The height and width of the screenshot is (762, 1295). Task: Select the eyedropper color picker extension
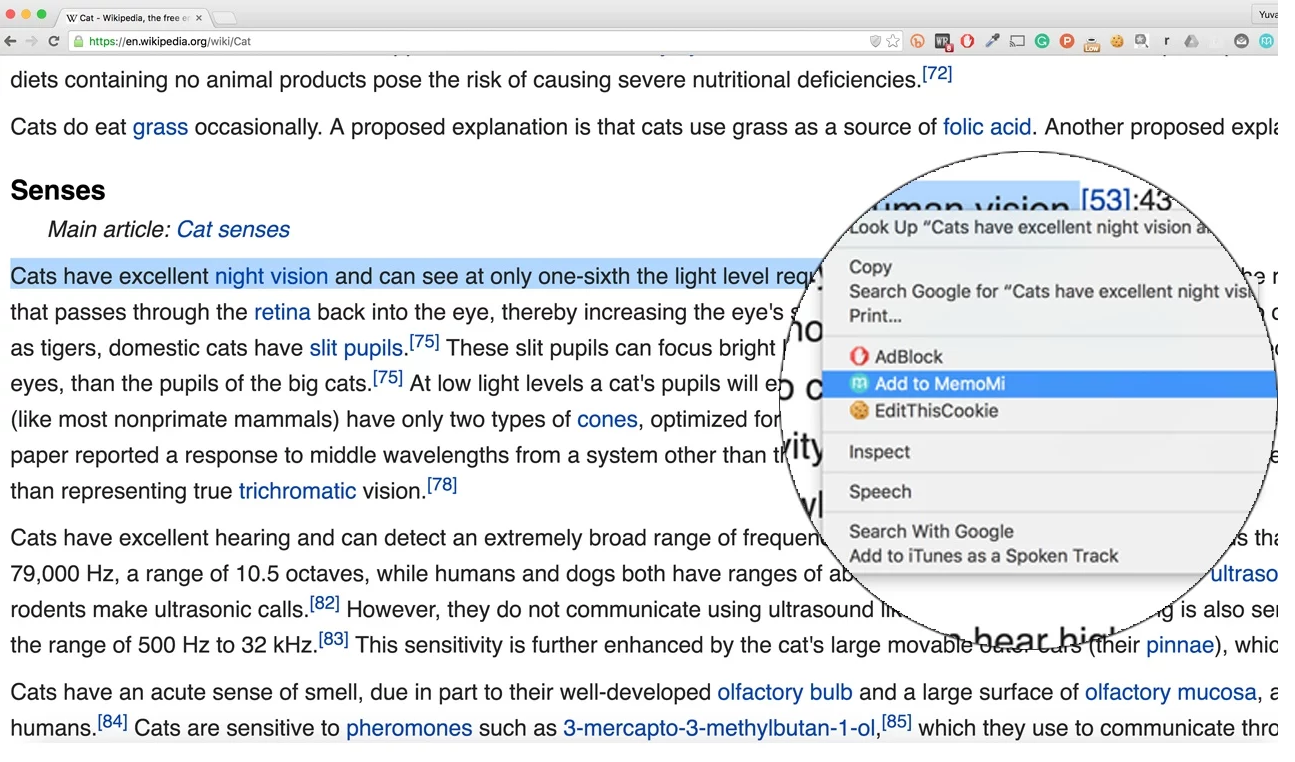(x=992, y=41)
